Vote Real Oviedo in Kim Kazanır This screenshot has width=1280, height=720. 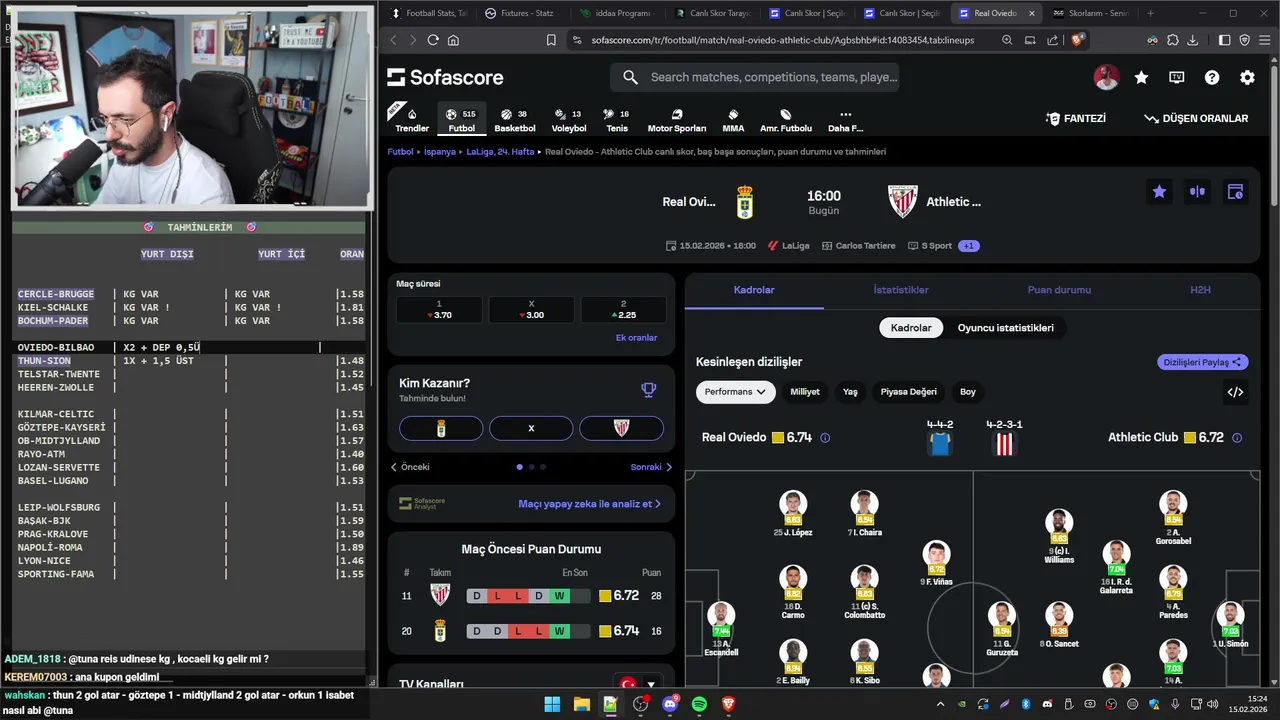pyautogui.click(x=441, y=428)
